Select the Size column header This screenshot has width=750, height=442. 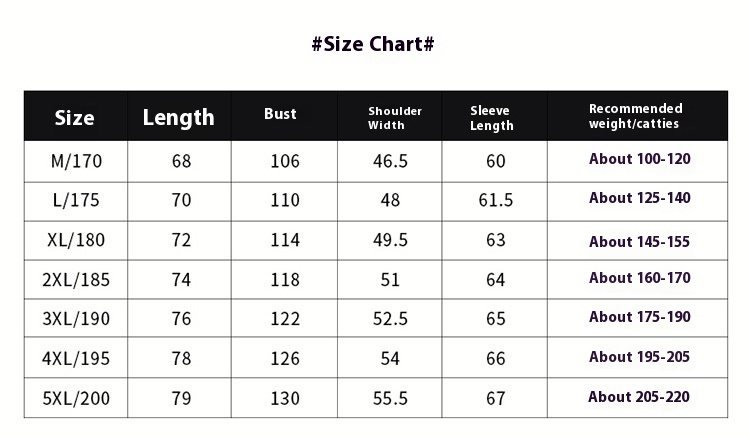coord(75,118)
